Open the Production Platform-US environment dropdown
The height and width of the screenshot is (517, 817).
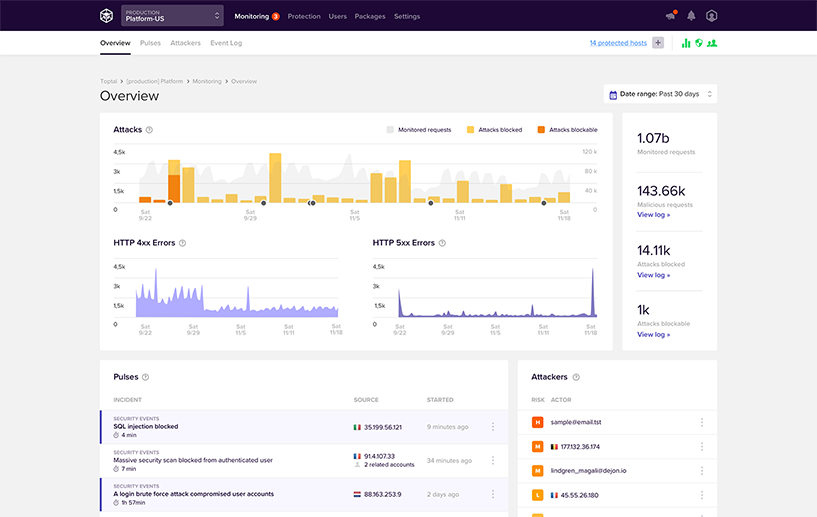coord(172,16)
